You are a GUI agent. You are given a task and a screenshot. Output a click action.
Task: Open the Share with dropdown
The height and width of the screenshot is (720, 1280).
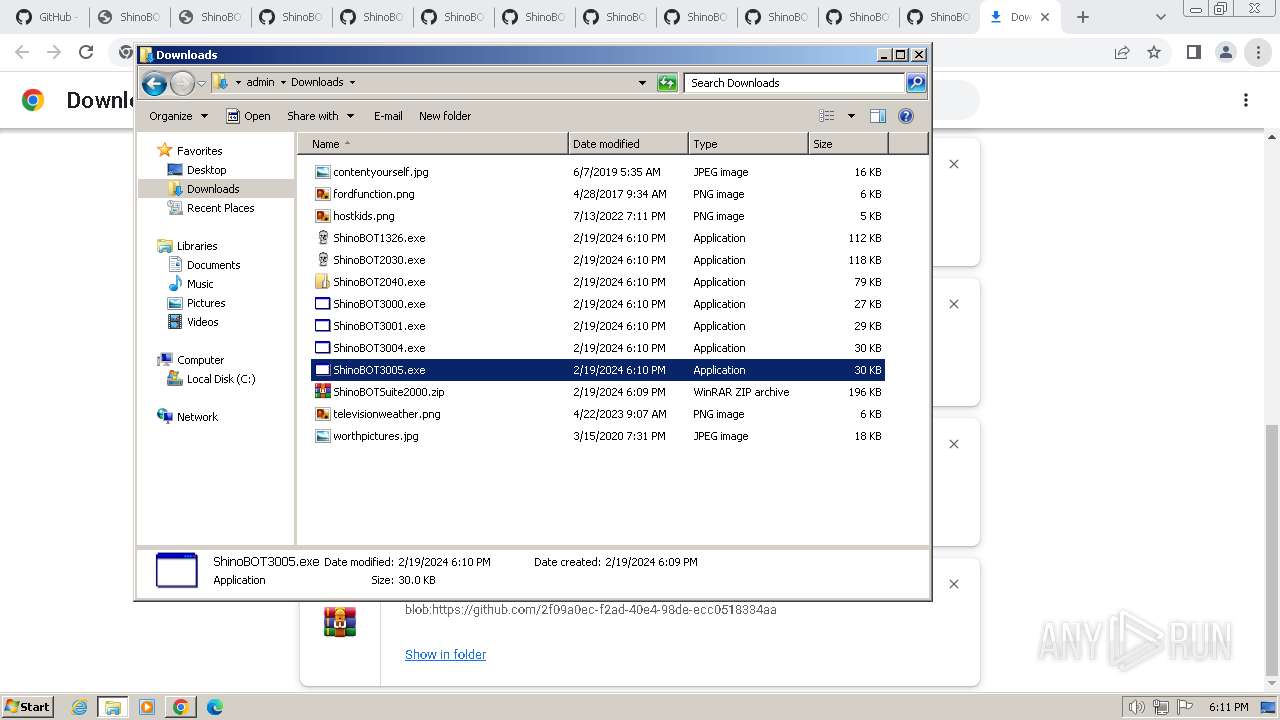[320, 116]
